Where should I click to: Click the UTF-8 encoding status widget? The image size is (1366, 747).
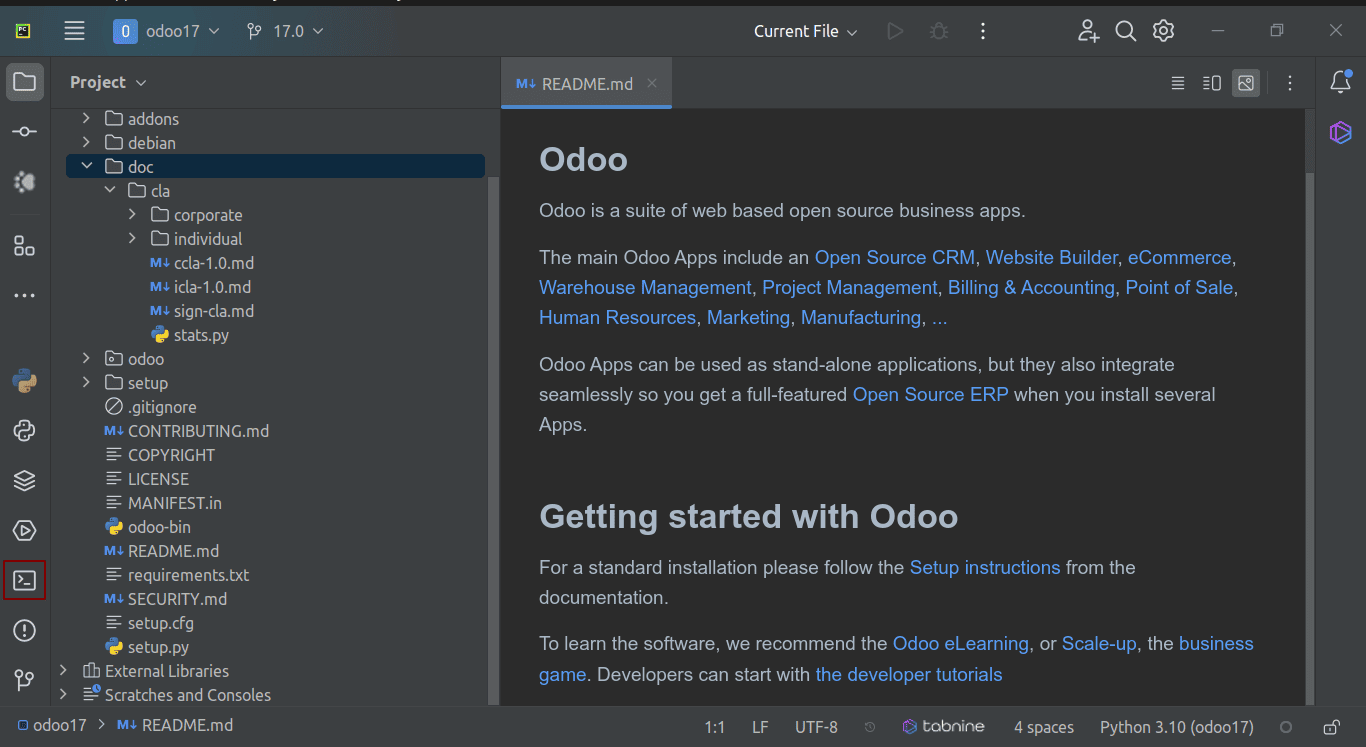[816, 727]
